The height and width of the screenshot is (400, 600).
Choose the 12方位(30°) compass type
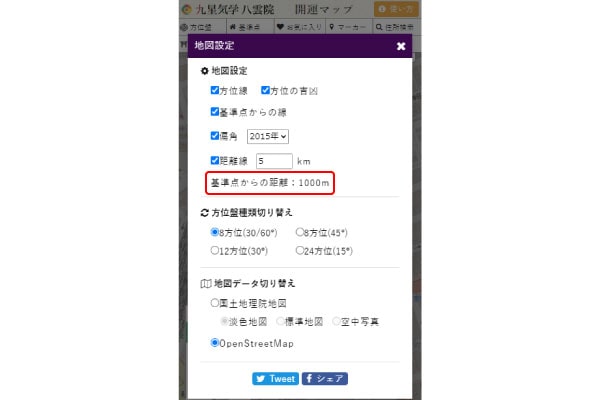click(215, 250)
